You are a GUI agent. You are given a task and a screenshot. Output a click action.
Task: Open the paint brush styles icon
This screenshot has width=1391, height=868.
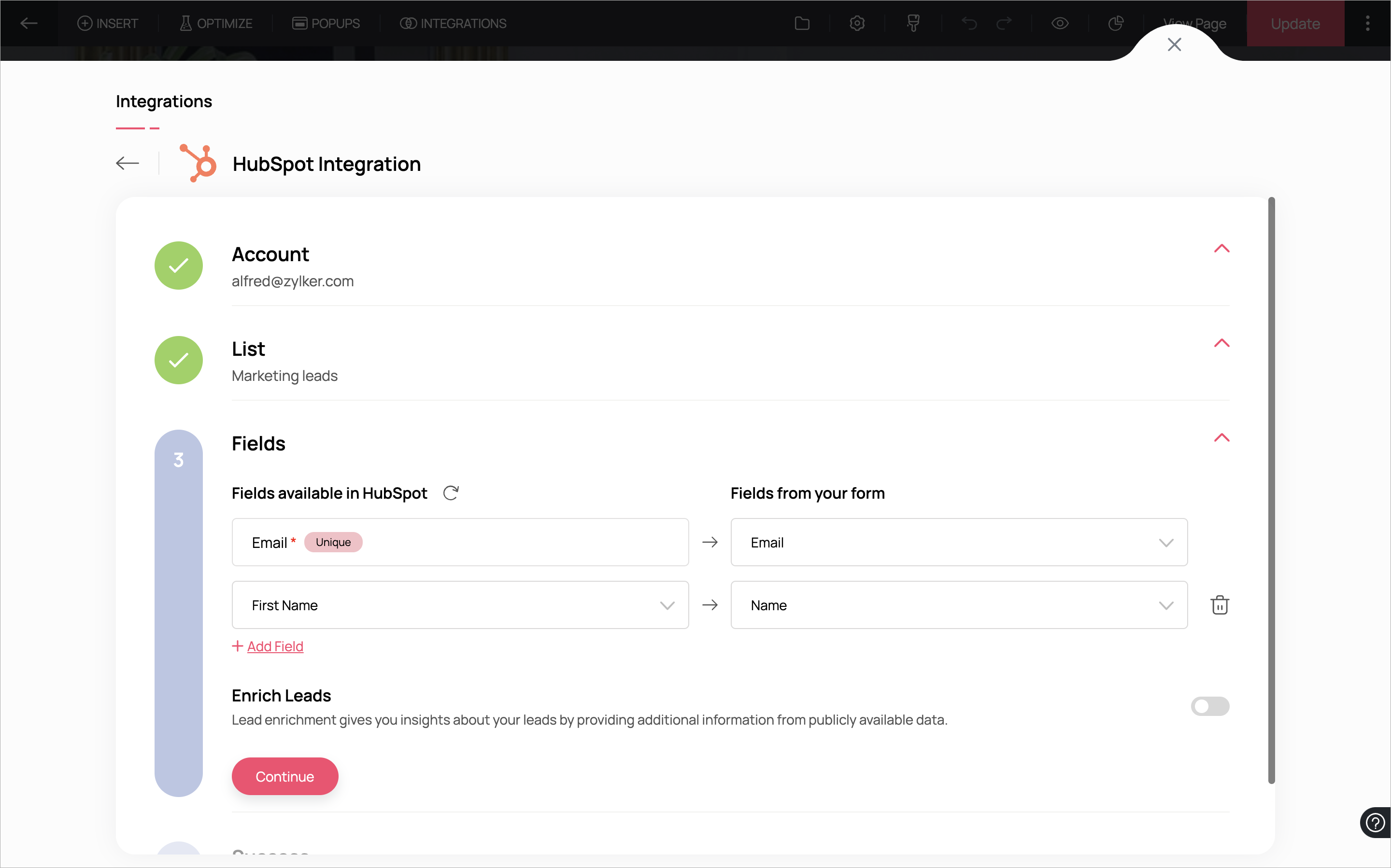(x=913, y=24)
